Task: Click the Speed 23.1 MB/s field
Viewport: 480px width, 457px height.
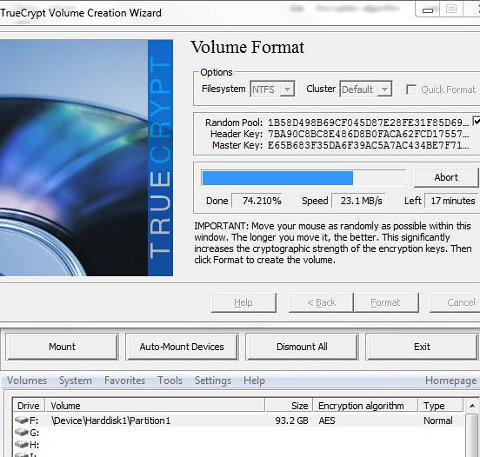Action: pos(359,201)
